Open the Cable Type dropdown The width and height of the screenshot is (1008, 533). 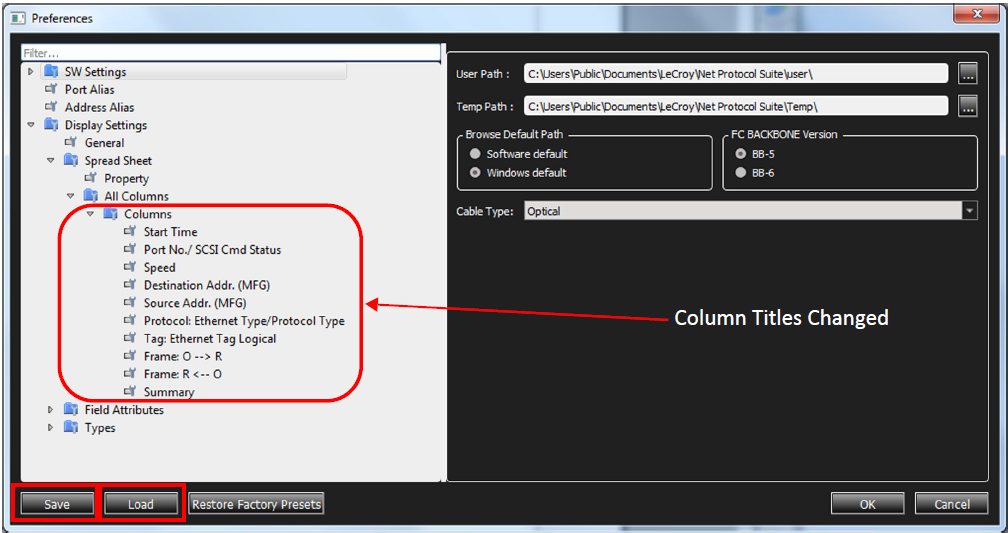click(x=969, y=211)
